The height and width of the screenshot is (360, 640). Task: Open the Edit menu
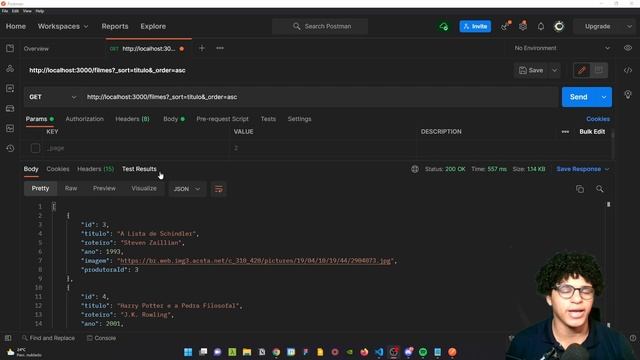coord(16,11)
